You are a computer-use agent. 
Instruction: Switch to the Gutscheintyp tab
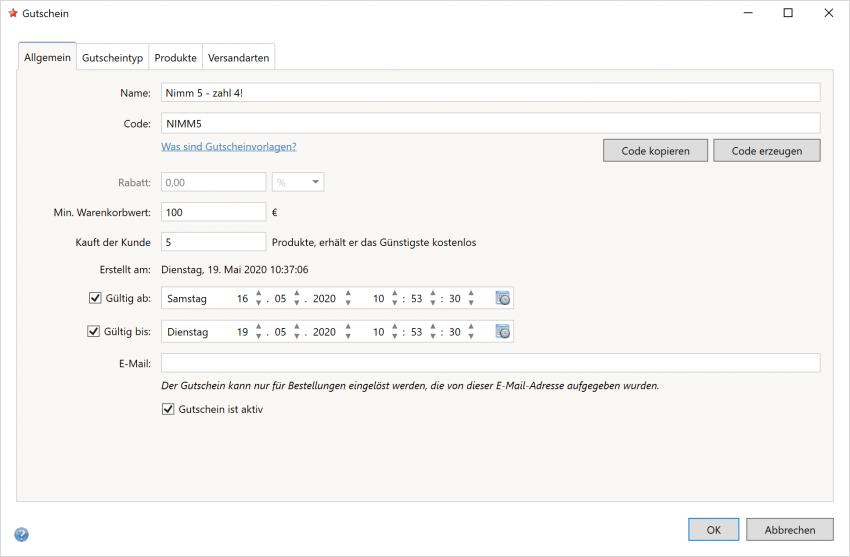pyautogui.click(x=112, y=58)
